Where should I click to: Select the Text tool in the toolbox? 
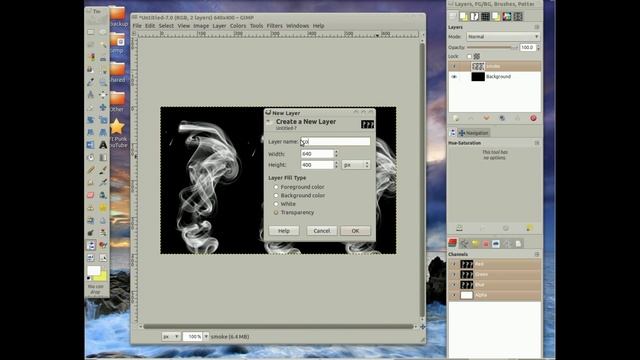point(103,144)
